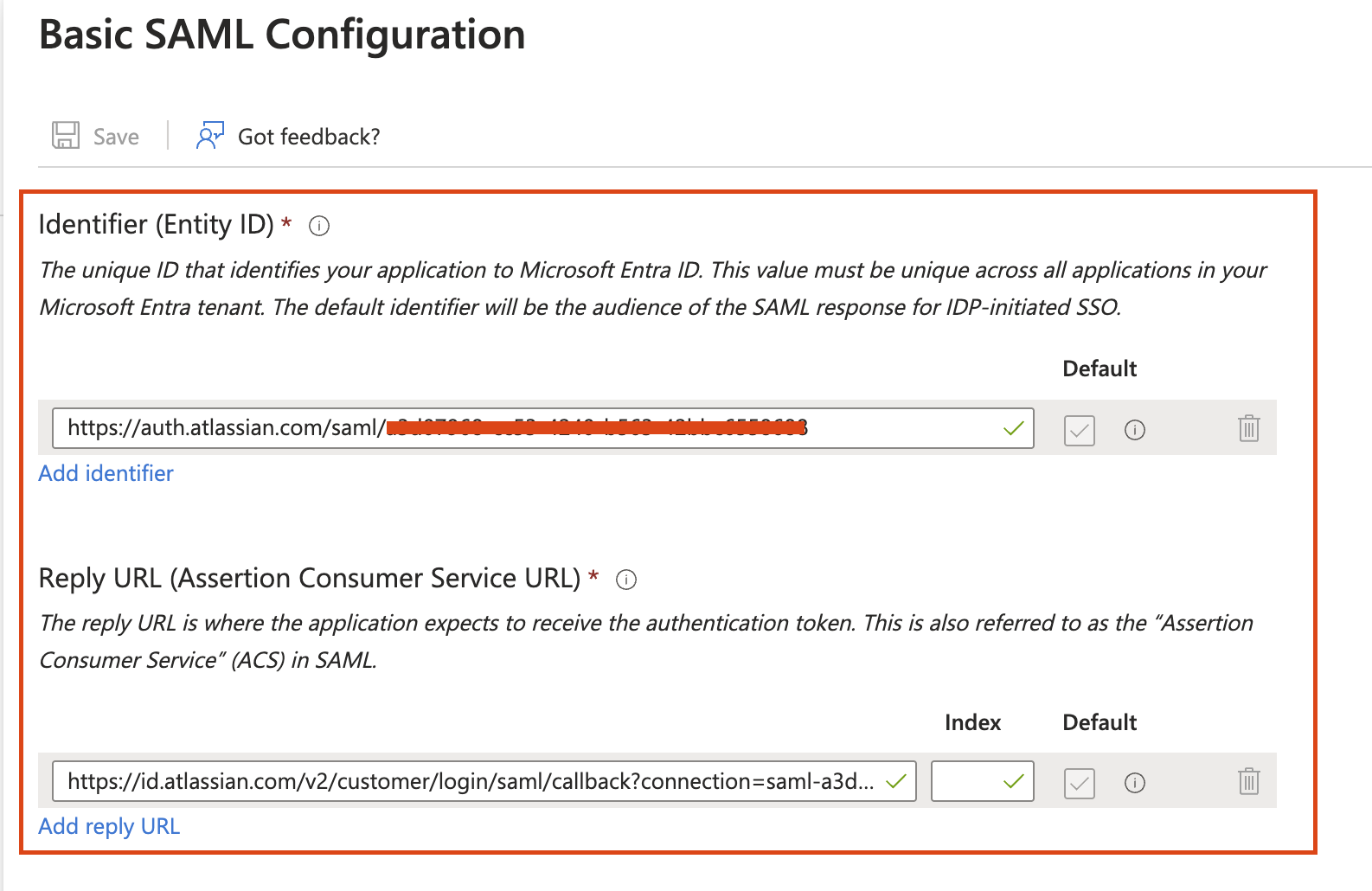Click the green checkmark in Index field
Image resolution: width=1372 pixels, height=891 pixels.
click(1014, 781)
